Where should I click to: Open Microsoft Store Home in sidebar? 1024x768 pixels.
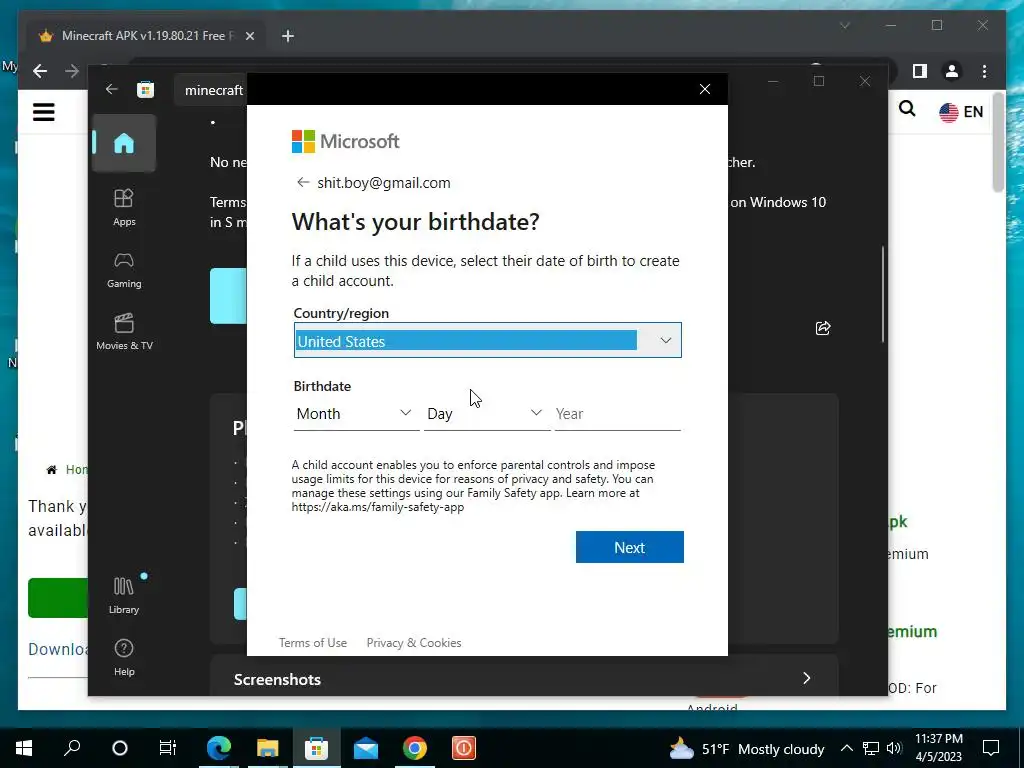pyautogui.click(x=123, y=143)
